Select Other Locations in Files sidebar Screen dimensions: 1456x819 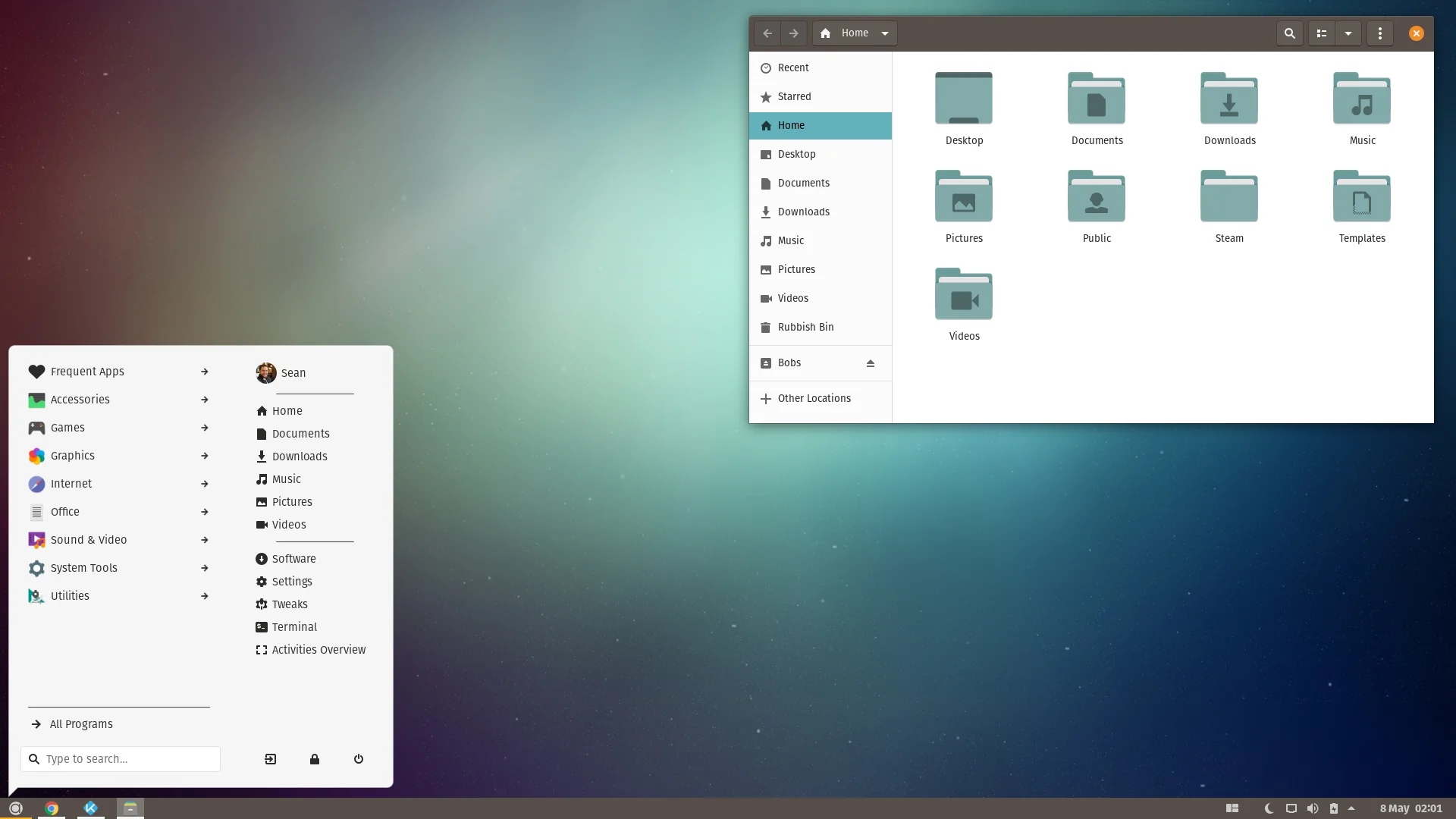pos(821,399)
